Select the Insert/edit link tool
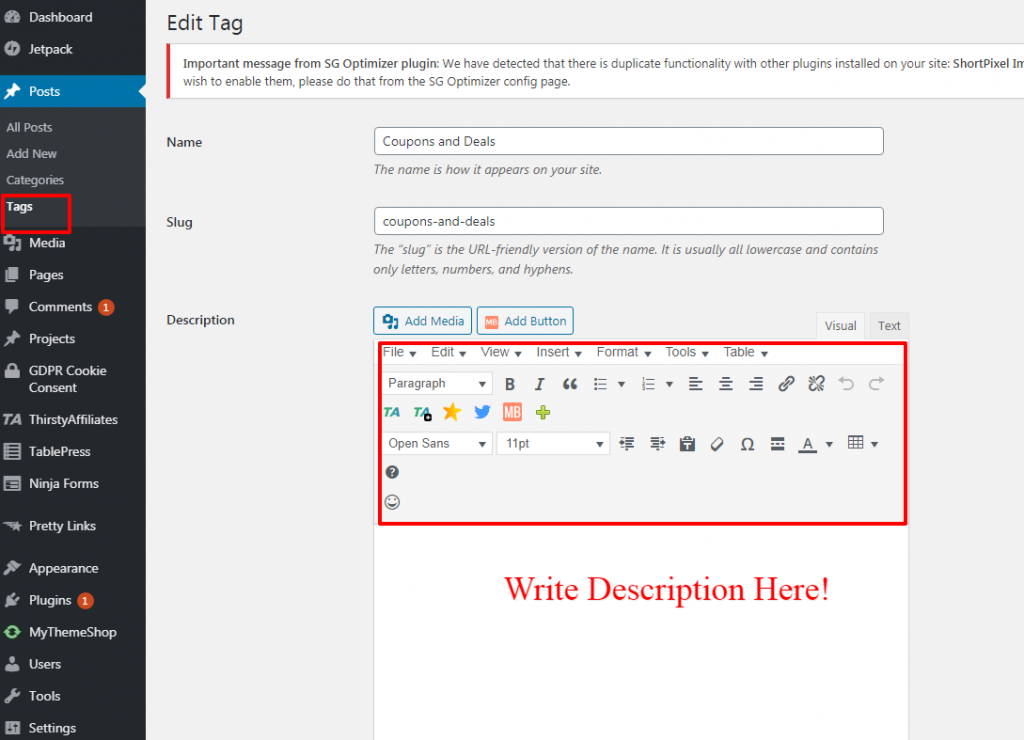Viewport: 1024px width, 740px height. 788,384
